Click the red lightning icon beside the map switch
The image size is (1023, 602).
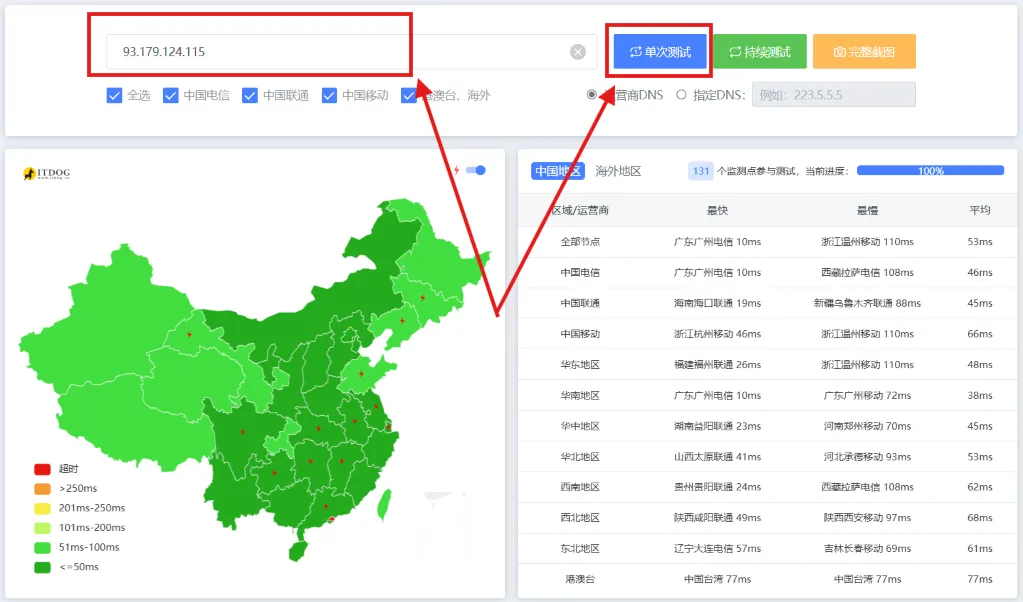[457, 170]
